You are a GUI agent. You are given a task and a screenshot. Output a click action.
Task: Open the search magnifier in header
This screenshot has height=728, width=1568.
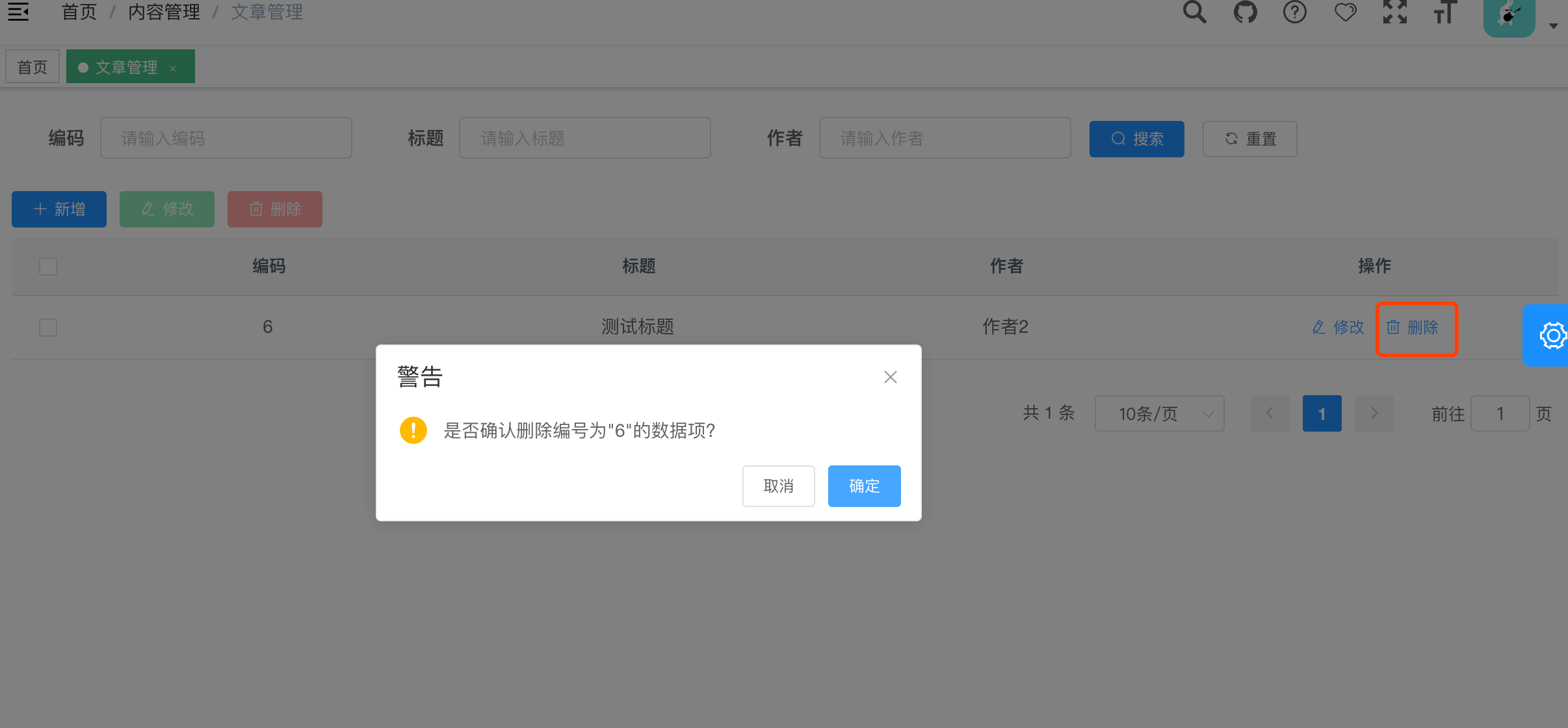point(1194,12)
